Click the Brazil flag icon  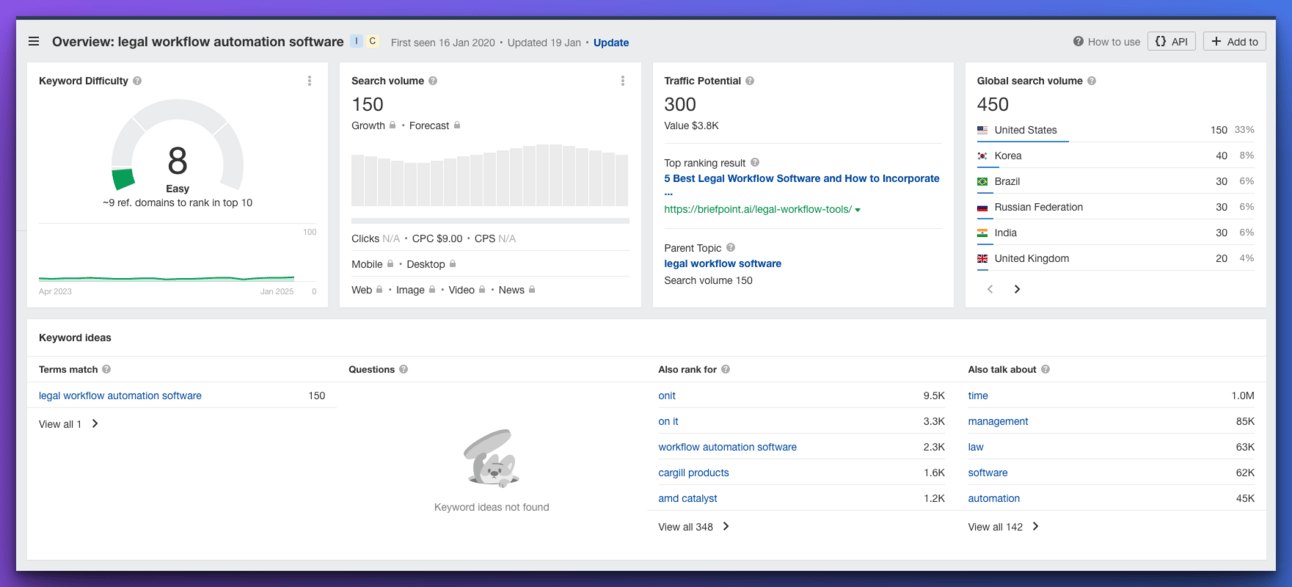pos(983,182)
